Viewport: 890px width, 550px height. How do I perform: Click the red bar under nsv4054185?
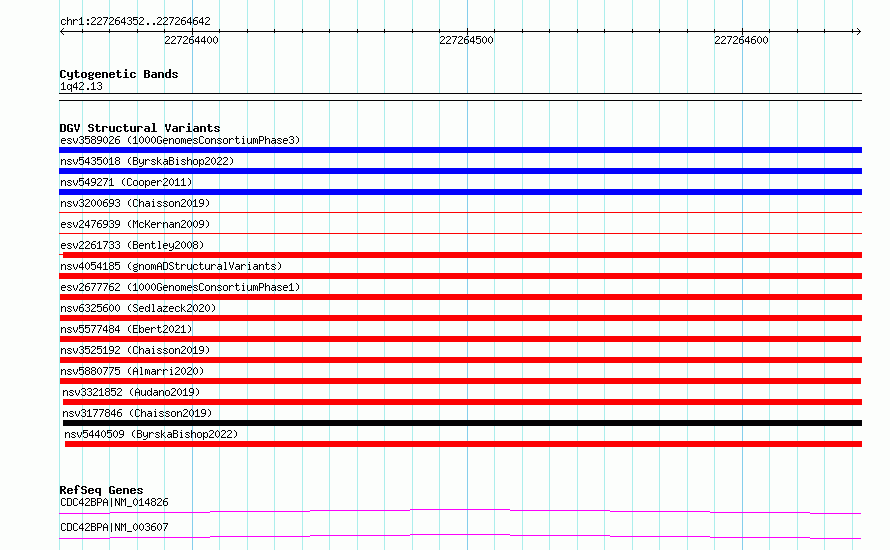(460, 276)
